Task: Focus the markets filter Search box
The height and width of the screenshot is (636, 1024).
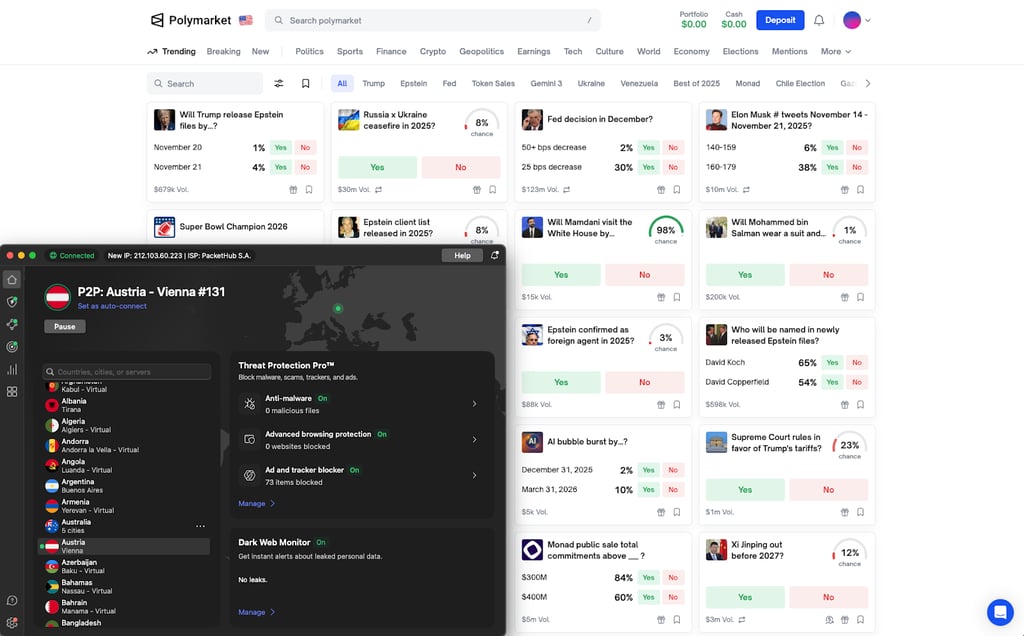Action: pyautogui.click(x=204, y=84)
